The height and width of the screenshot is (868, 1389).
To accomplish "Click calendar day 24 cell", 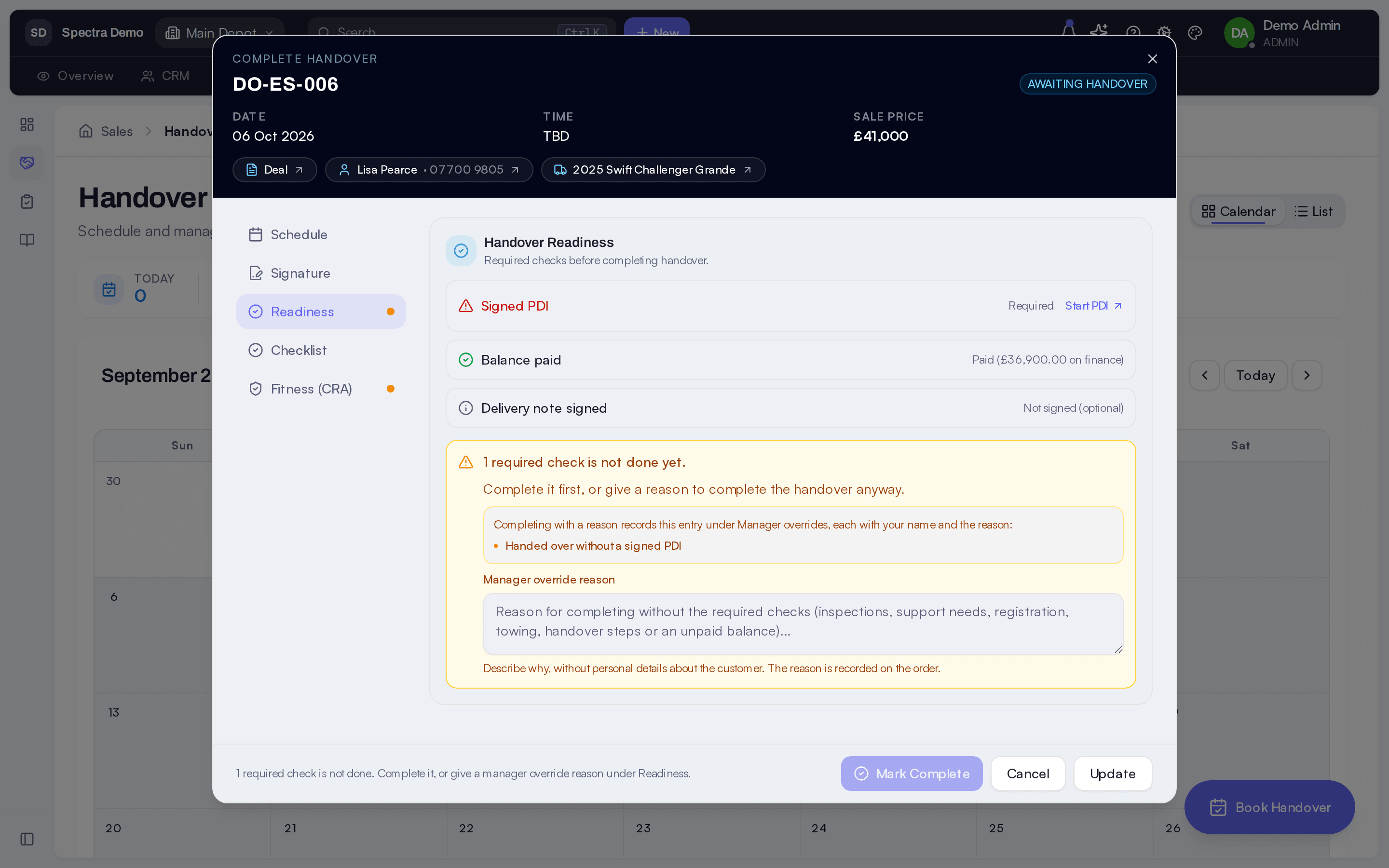I will [x=888, y=834].
